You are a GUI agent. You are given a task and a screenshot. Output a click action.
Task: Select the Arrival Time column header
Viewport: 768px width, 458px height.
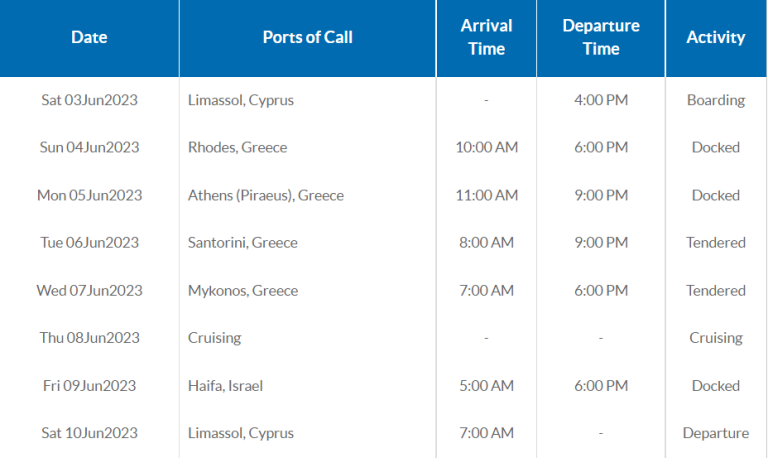point(486,38)
